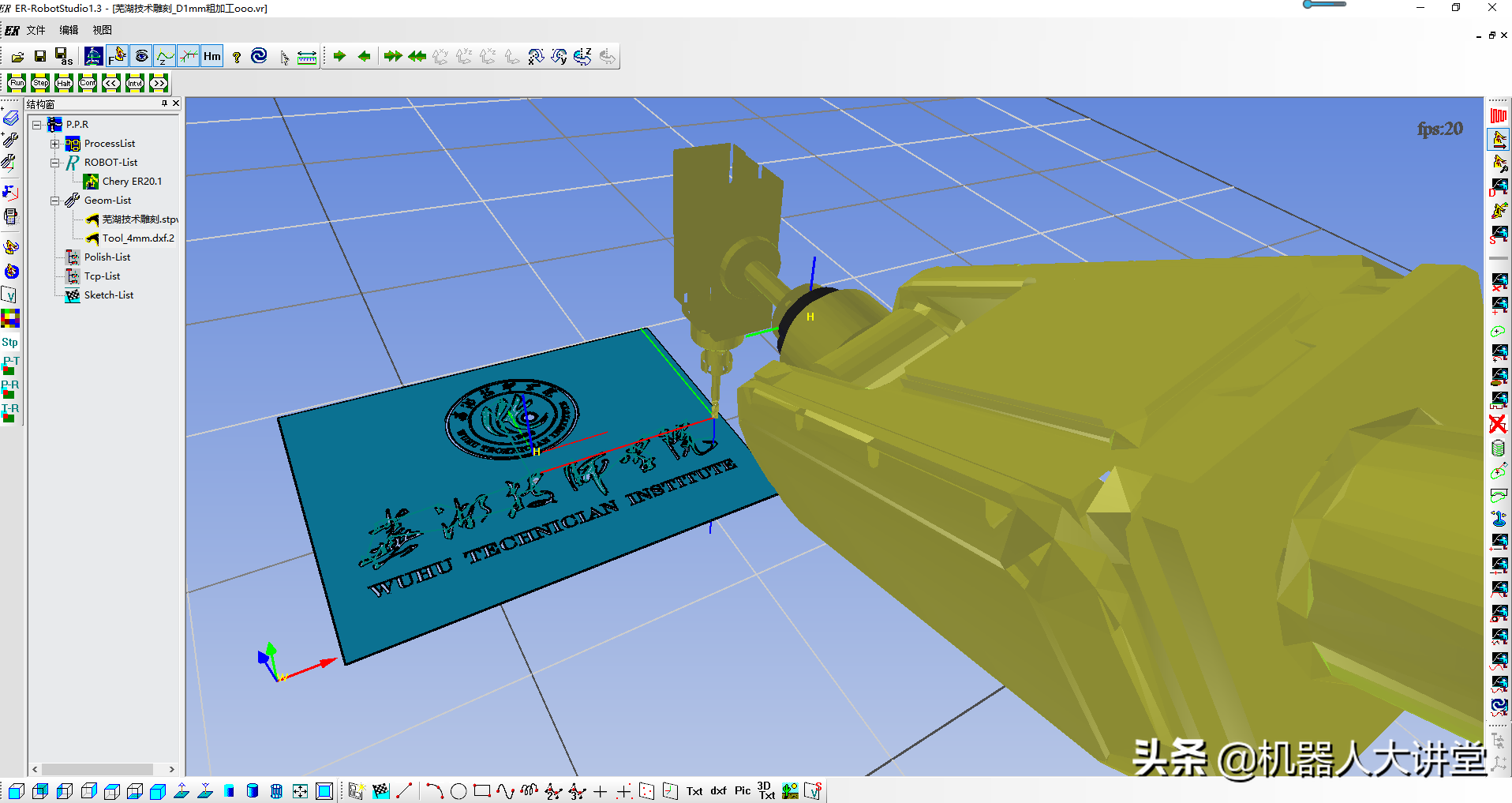Click rotate about Y axis icon
Image resolution: width=1512 pixels, height=803 pixels.
(560, 56)
